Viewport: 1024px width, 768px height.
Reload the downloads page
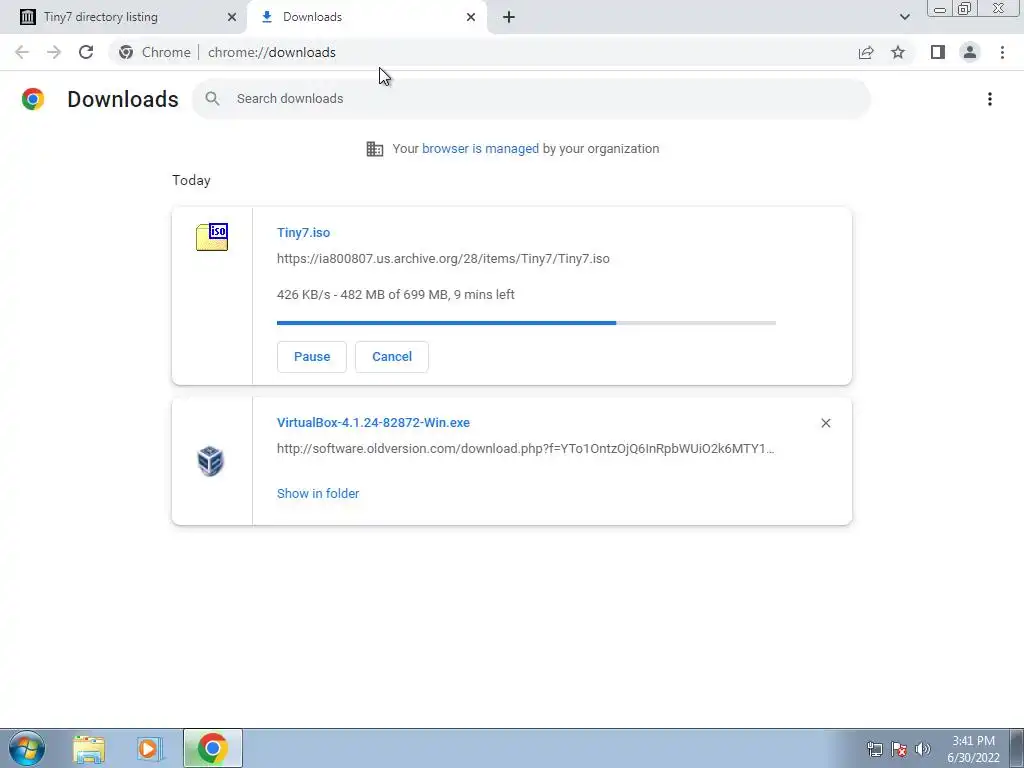click(x=86, y=52)
